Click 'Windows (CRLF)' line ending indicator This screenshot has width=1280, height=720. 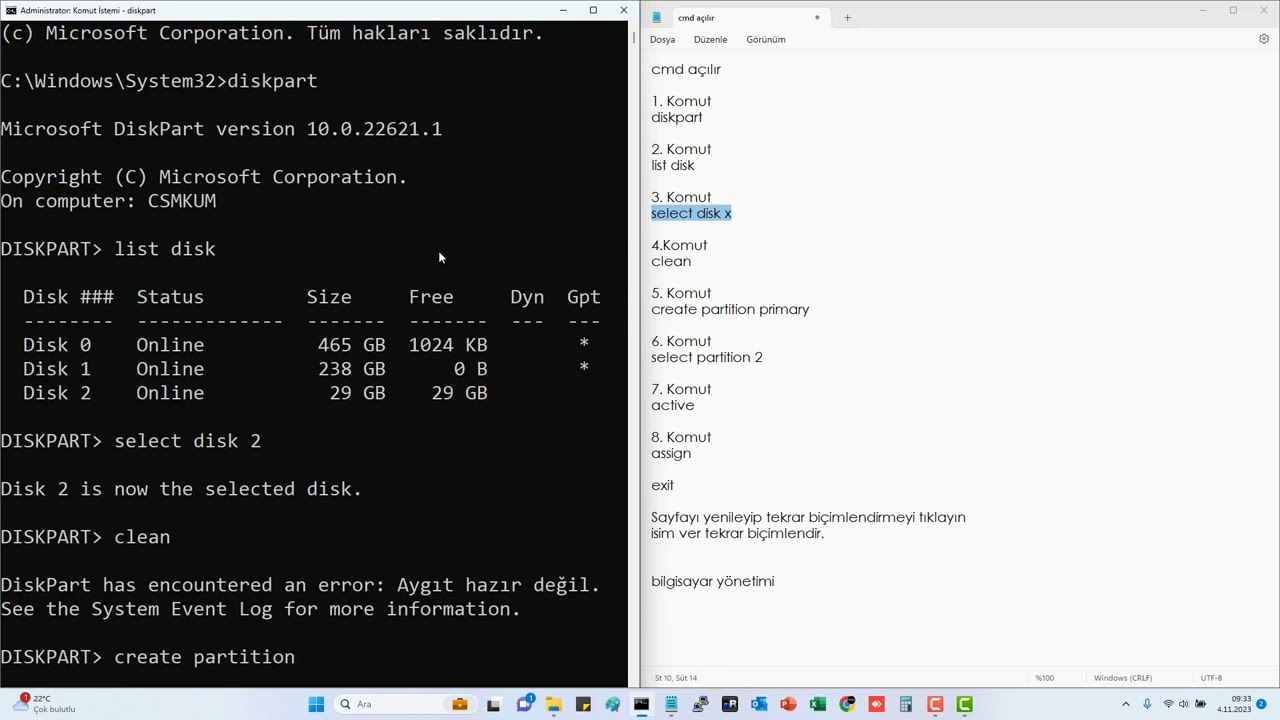point(1122,678)
